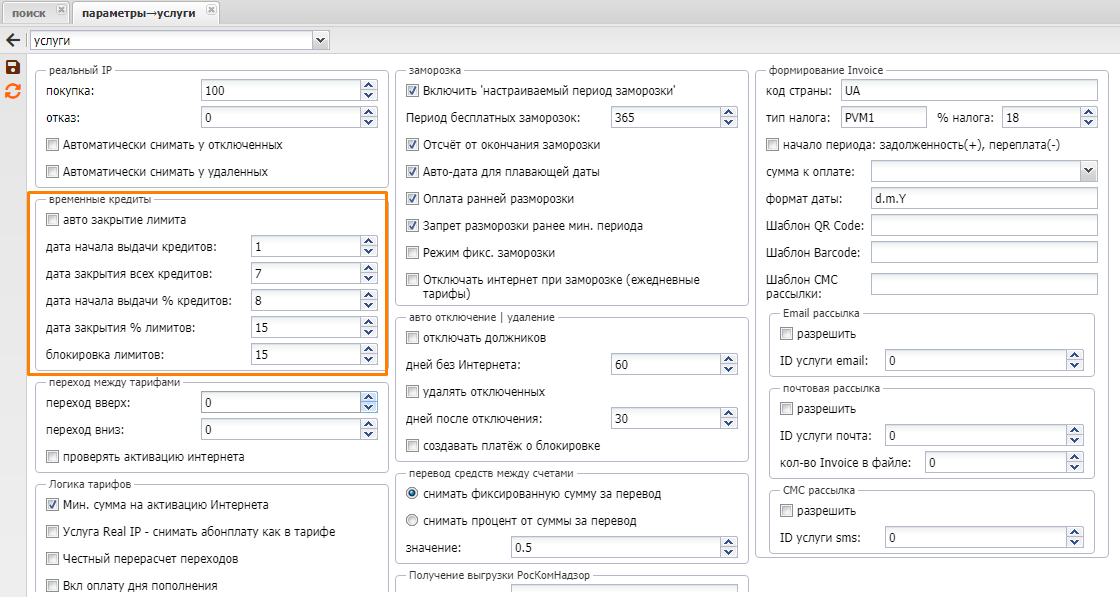Click the save floppy disk icon

13,67
